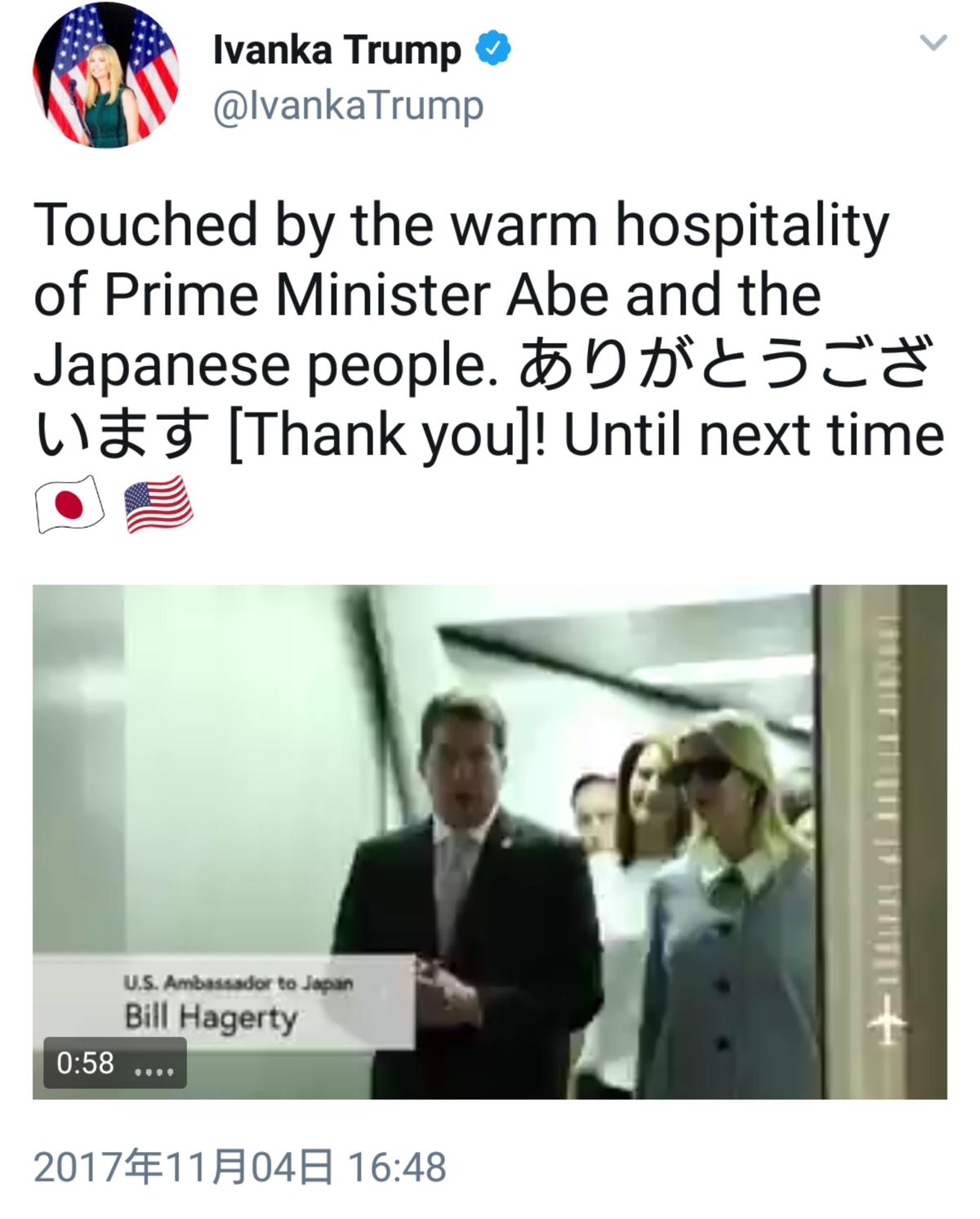980x1219 pixels.
Task: Expand the tweet options chevron
Action: click(x=933, y=42)
